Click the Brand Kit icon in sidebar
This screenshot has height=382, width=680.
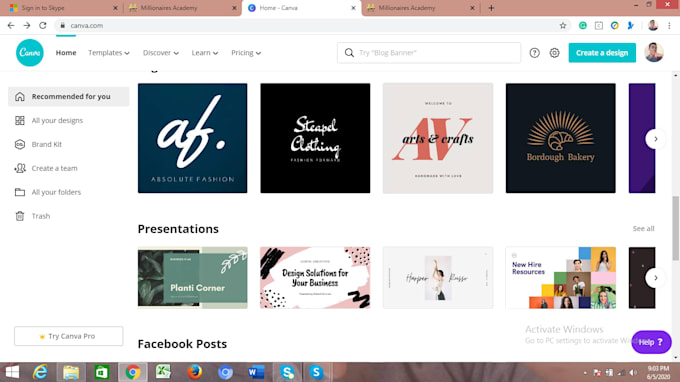(x=20, y=144)
